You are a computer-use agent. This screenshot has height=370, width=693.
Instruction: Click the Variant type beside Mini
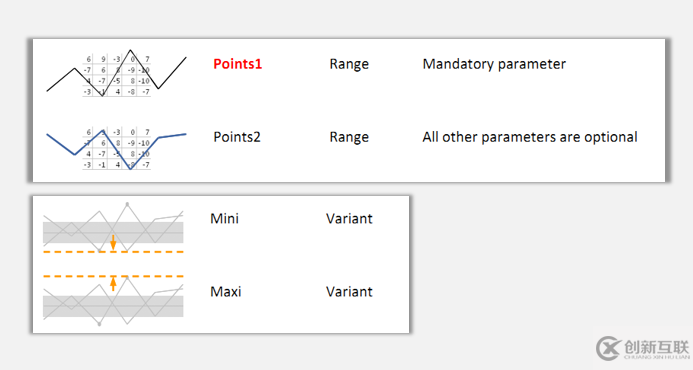[x=349, y=219]
